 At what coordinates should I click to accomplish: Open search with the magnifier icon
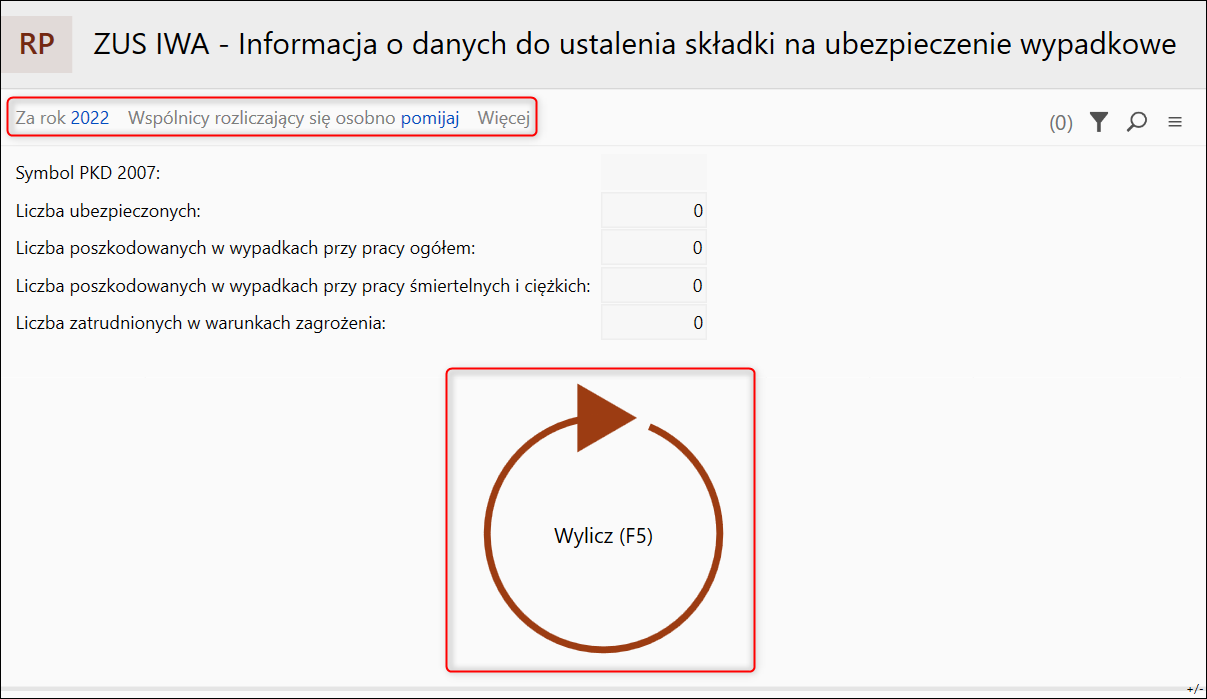click(x=1136, y=122)
